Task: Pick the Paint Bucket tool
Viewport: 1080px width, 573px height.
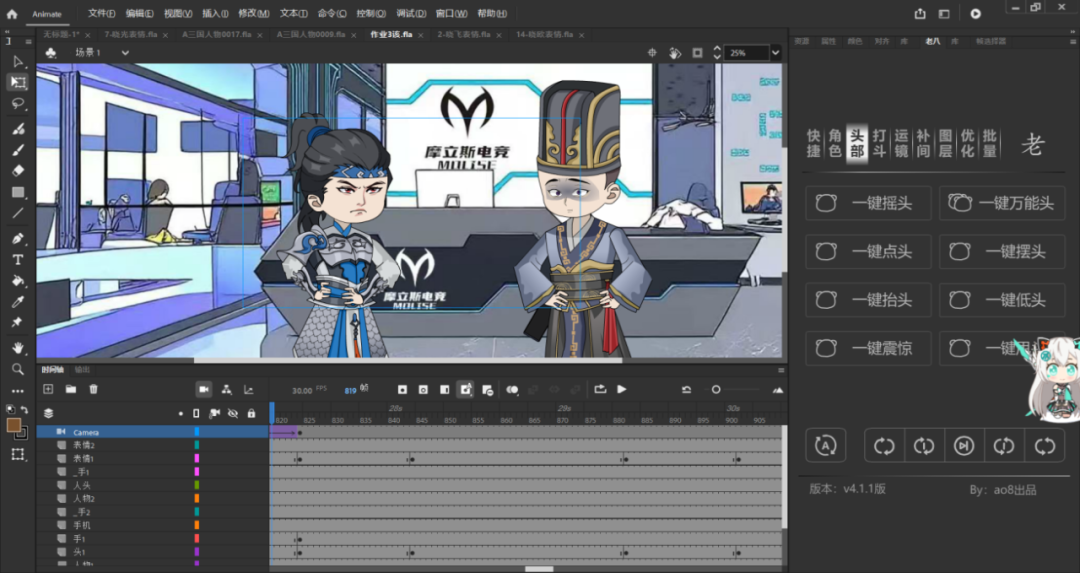Action: click(x=18, y=280)
